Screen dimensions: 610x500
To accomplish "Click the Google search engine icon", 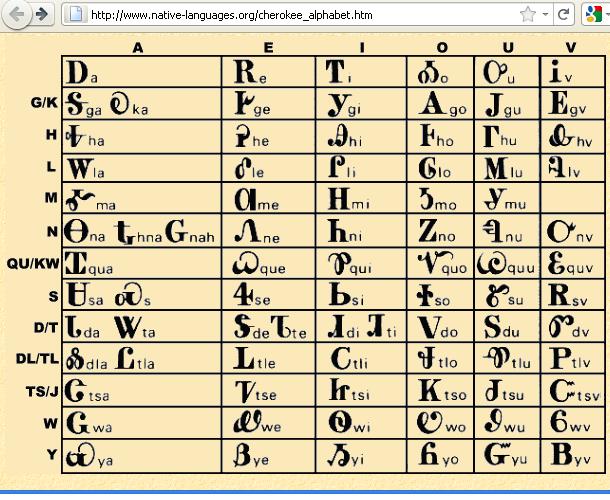I will [594, 14].
